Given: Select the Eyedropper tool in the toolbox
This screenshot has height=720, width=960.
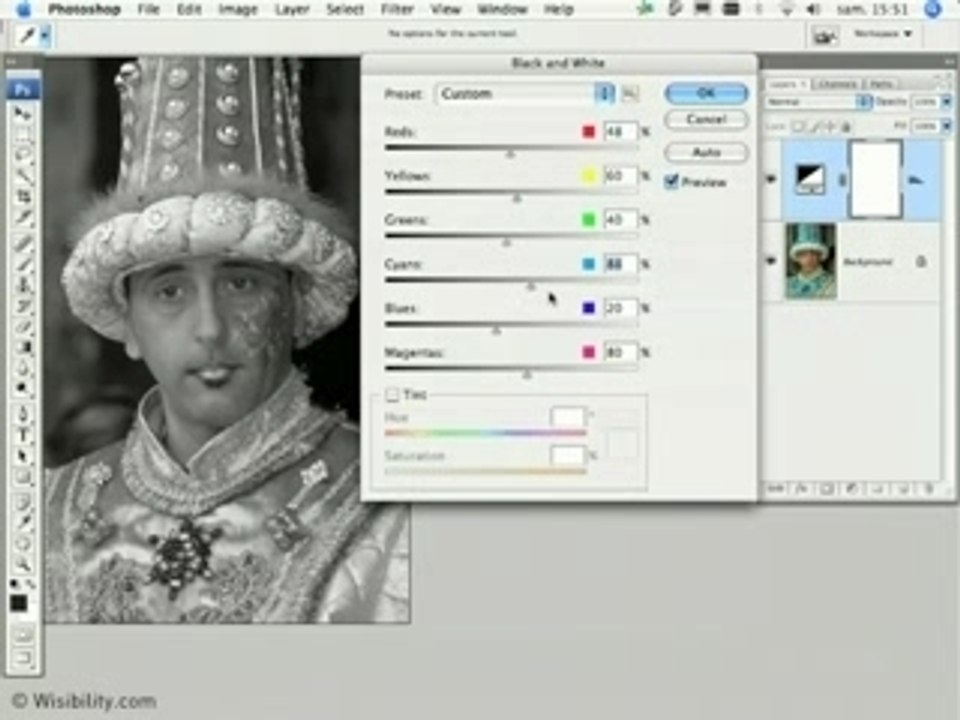Looking at the screenshot, I should pos(23,523).
